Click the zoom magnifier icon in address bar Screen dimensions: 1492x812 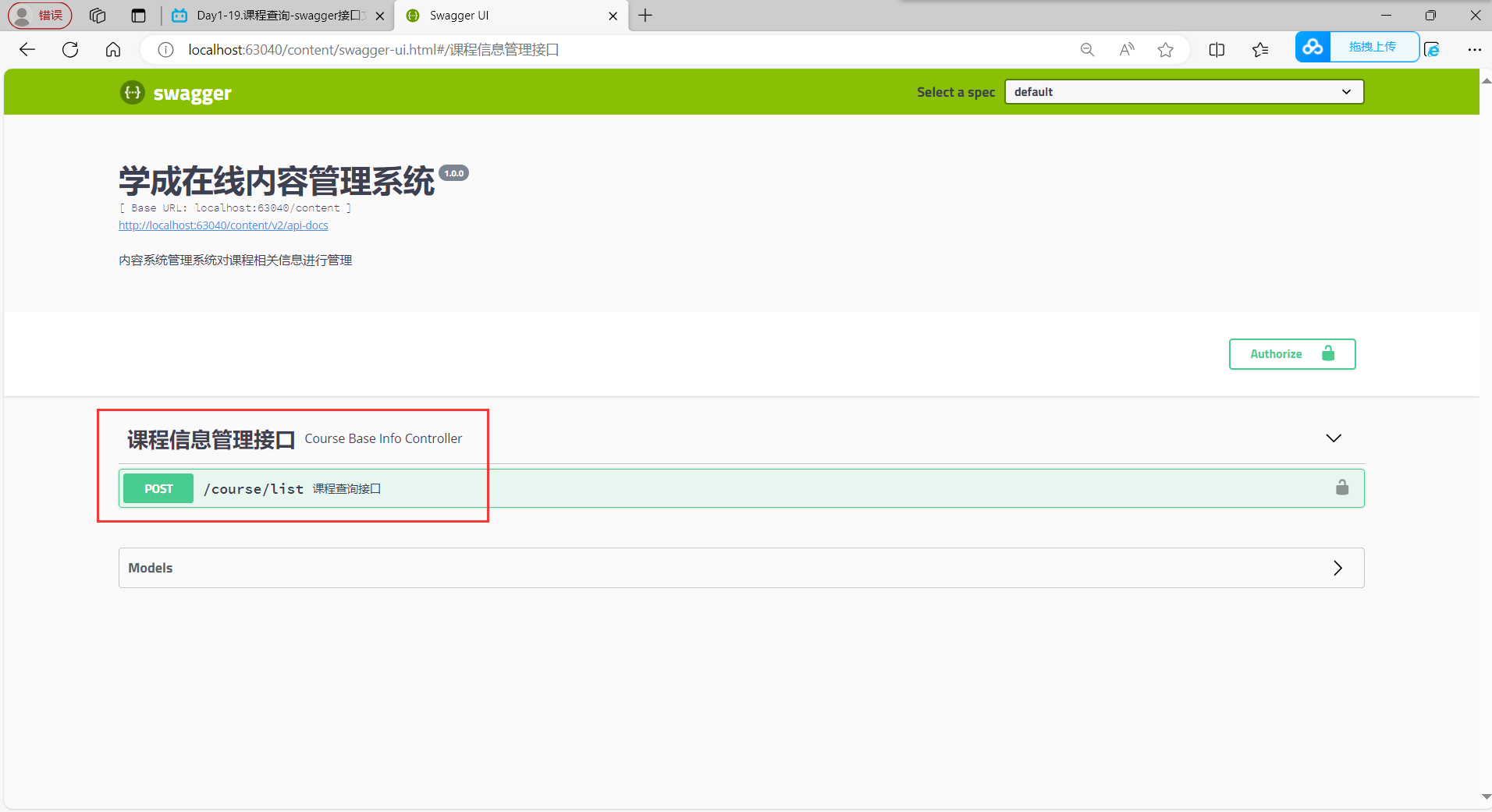coord(1087,50)
